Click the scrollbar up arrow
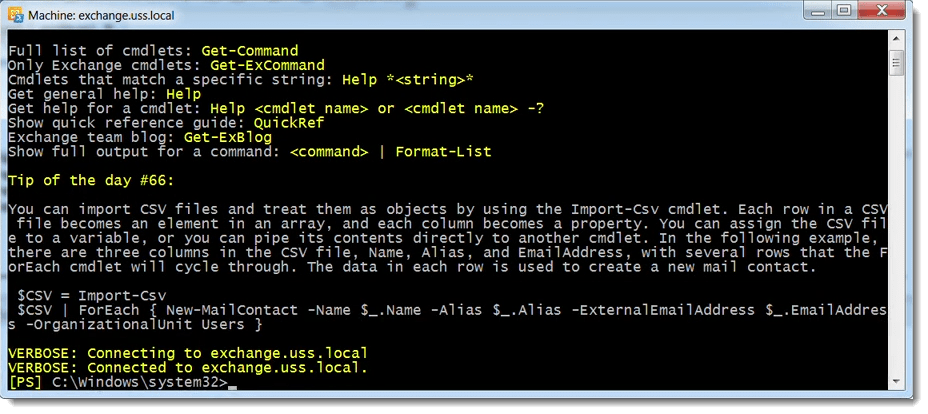Screen dimensions: 928x414 click(896, 40)
